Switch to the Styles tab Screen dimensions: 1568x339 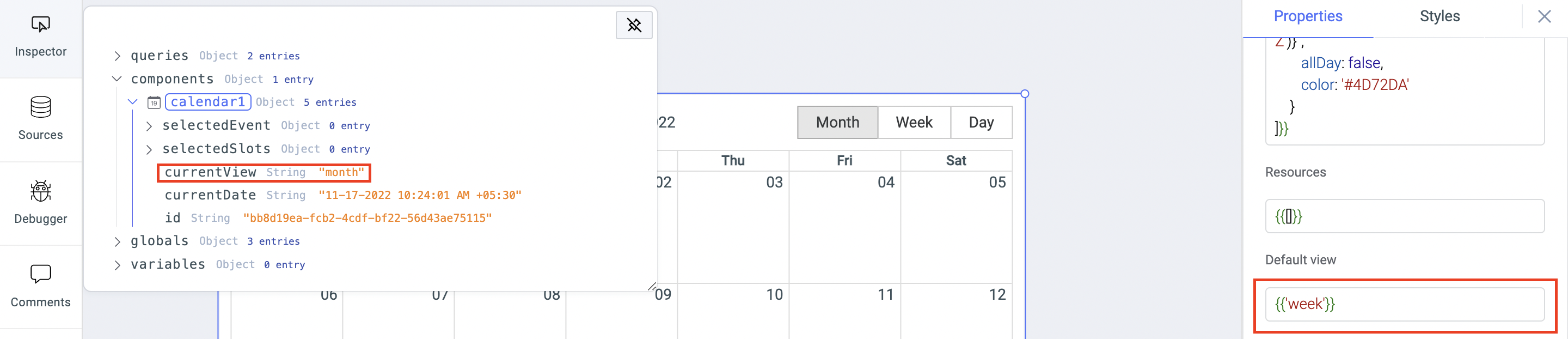click(x=1440, y=16)
